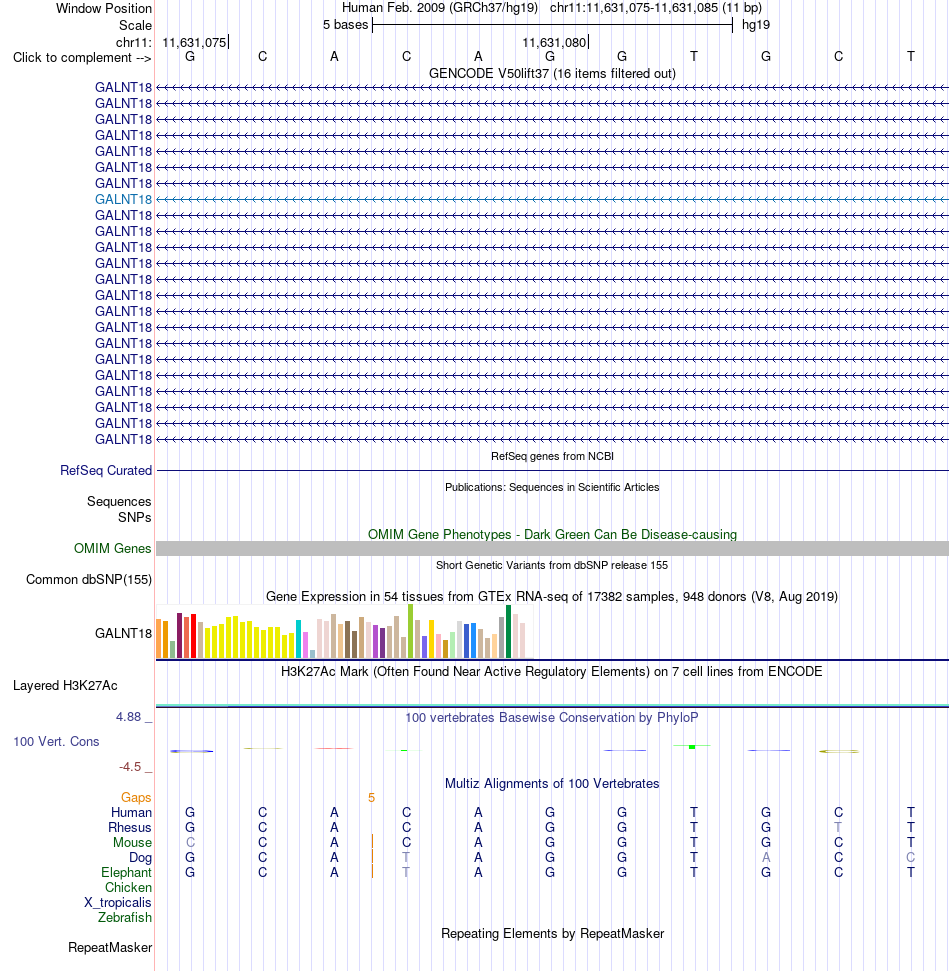Click the Multiz Alignments of 100 Vertebrates title
Image resolution: width=950 pixels, height=971 pixels.
pos(552,783)
